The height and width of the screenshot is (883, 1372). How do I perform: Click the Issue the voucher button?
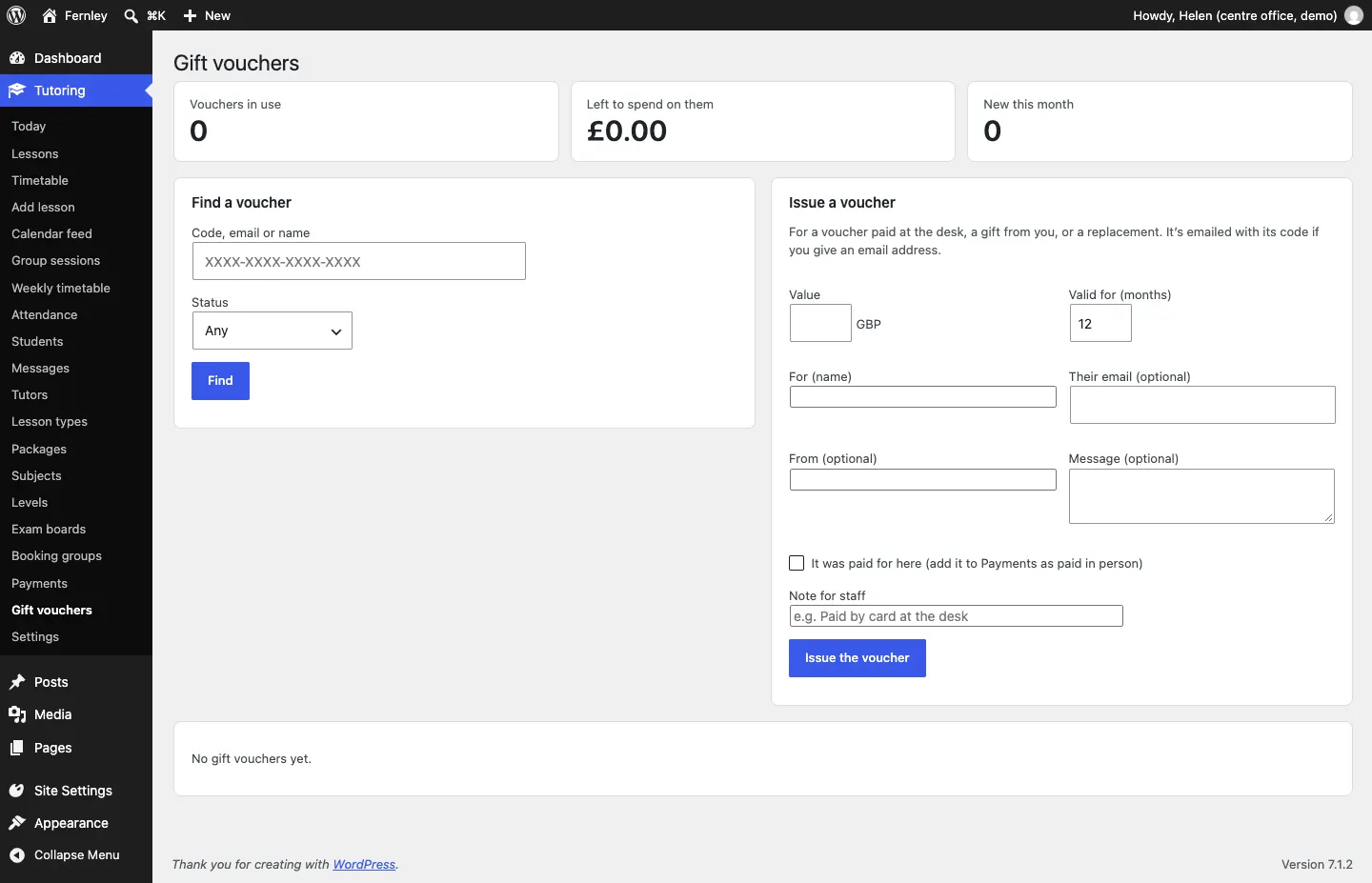857,658
